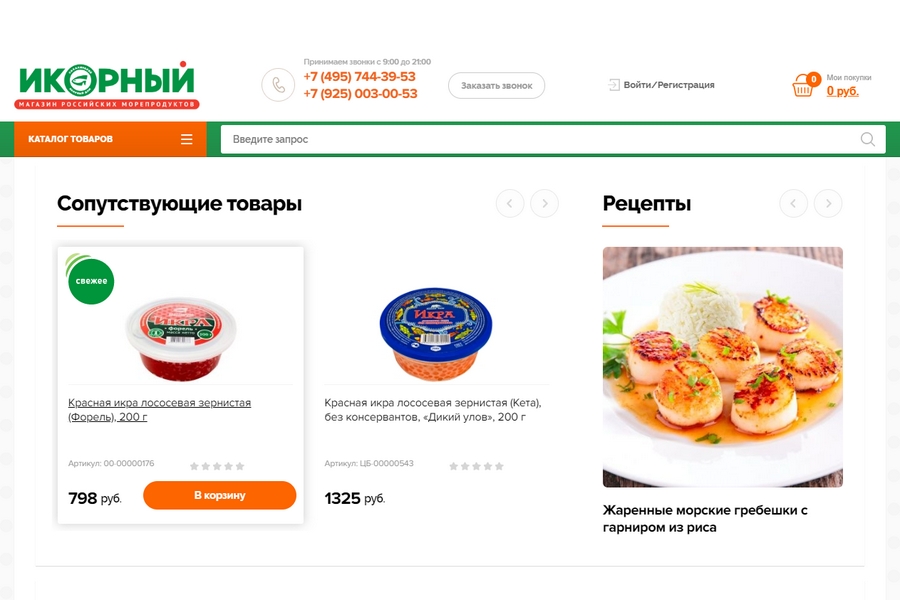Click the +7 (495) 744-39-53 phone number

[359, 76]
